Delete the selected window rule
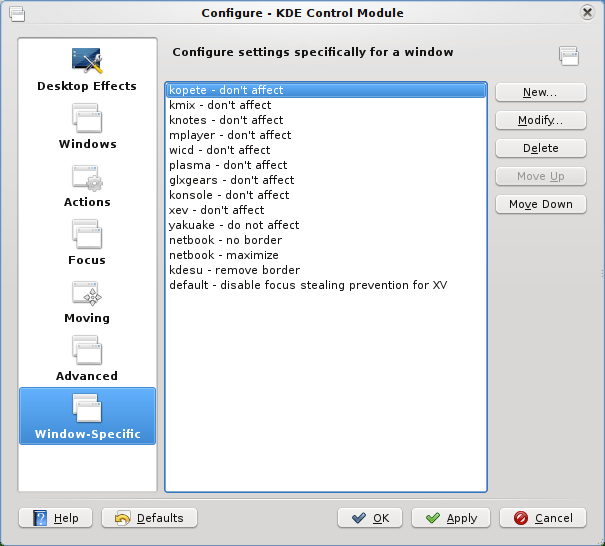Image resolution: width=605 pixels, height=546 pixels. point(540,148)
